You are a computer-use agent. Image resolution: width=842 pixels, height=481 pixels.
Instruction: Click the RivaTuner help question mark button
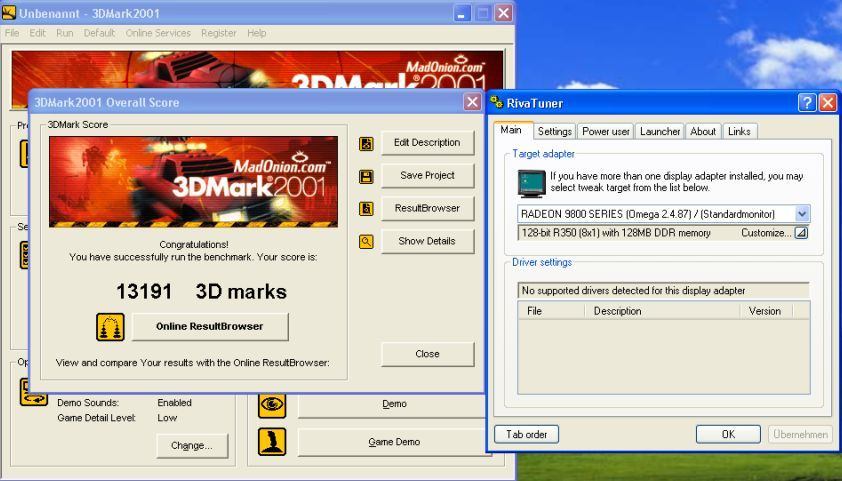pyautogui.click(x=807, y=103)
